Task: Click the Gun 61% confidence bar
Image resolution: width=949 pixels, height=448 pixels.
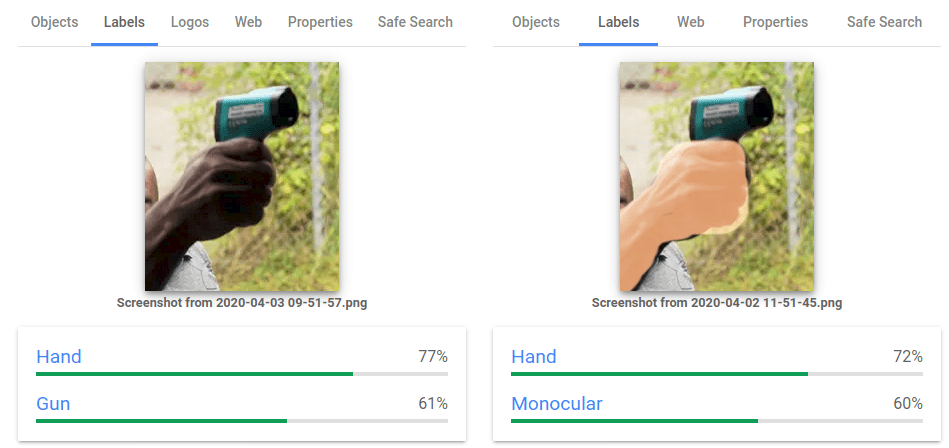Action: (x=241, y=421)
